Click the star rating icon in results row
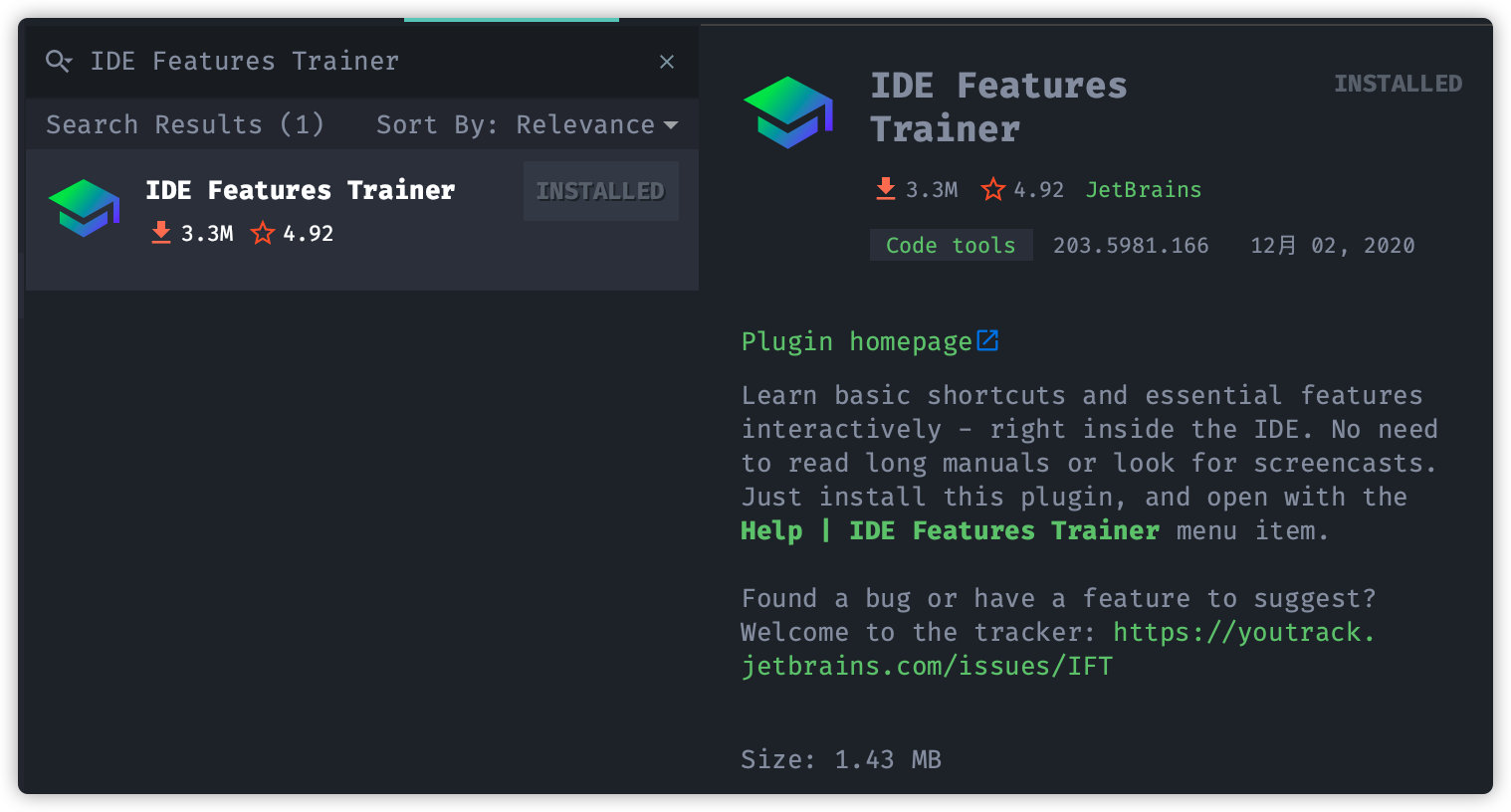Screen dimensions: 1511x812 (263, 233)
